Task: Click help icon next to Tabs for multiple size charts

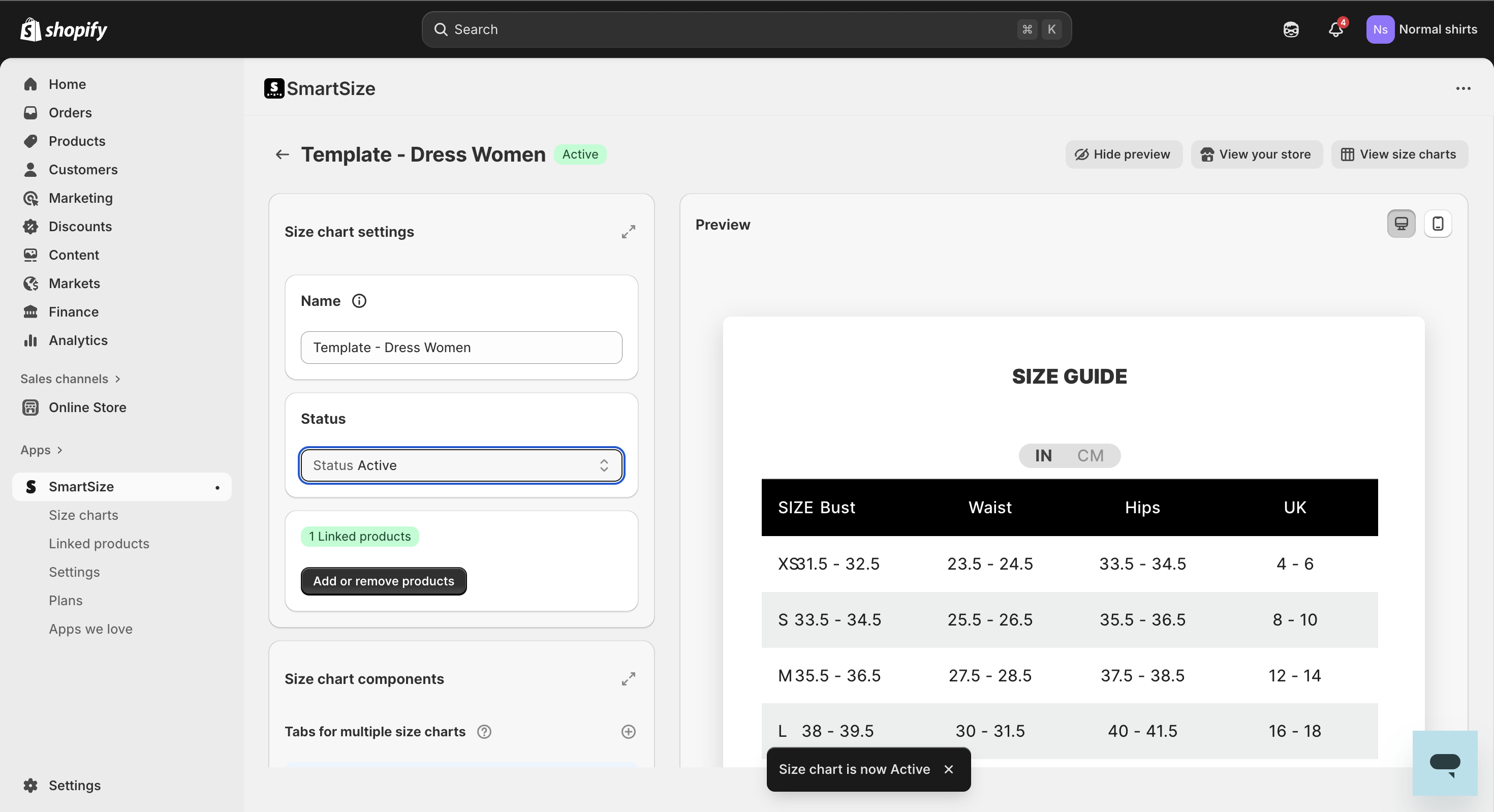Action: click(x=484, y=731)
